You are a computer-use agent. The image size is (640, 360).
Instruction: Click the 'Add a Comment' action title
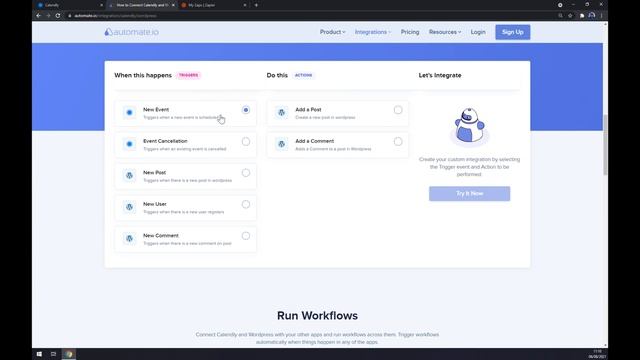[315, 141]
